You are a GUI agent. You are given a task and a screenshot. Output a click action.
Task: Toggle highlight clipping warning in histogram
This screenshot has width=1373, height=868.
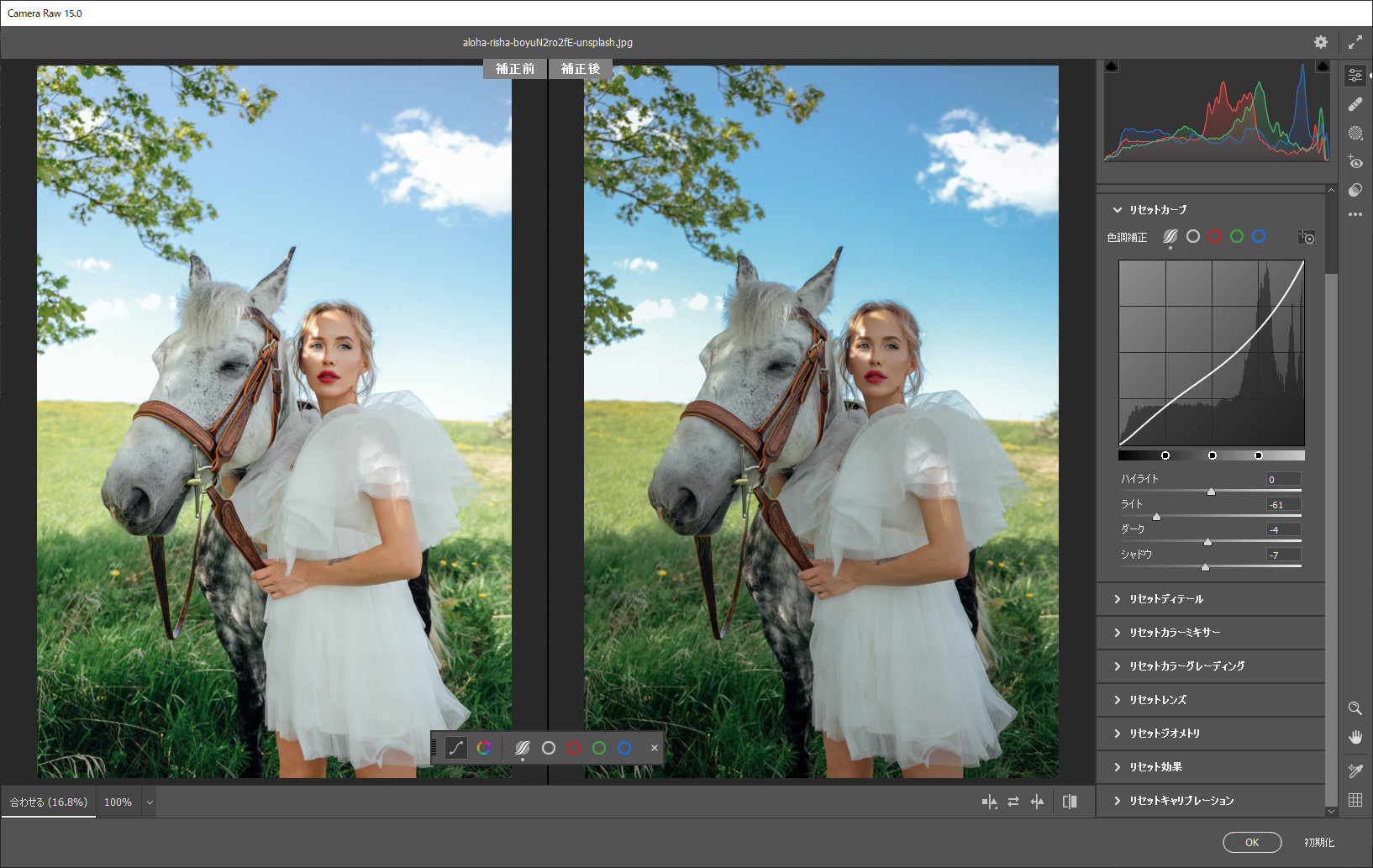click(1323, 66)
